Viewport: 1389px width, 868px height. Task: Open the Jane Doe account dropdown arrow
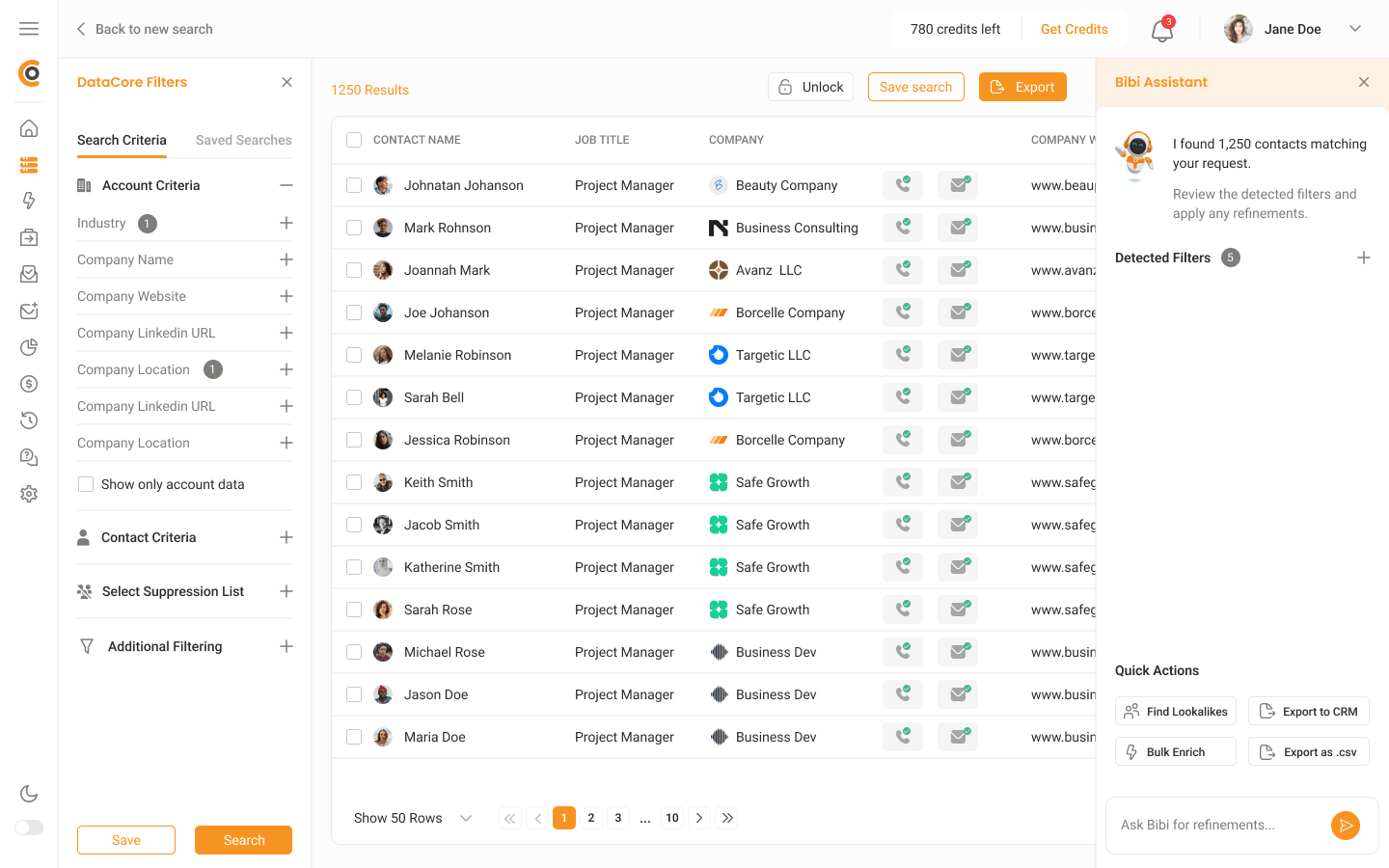pos(1355,29)
